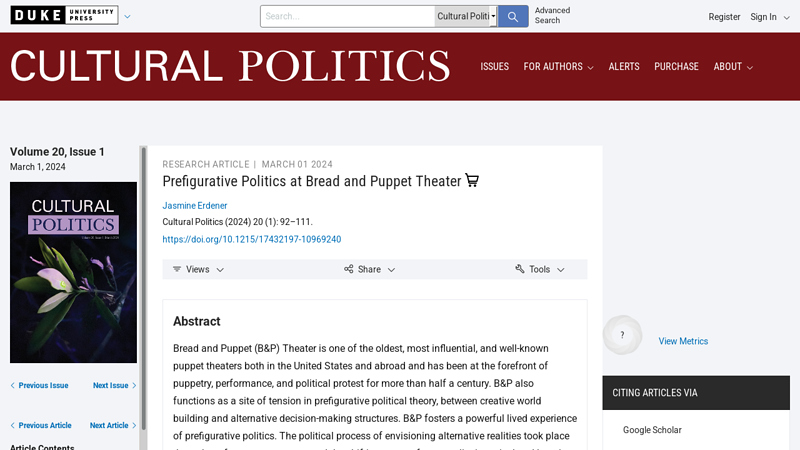Expand the Share dropdown
Screen dimensions: 800x450
click(x=369, y=269)
